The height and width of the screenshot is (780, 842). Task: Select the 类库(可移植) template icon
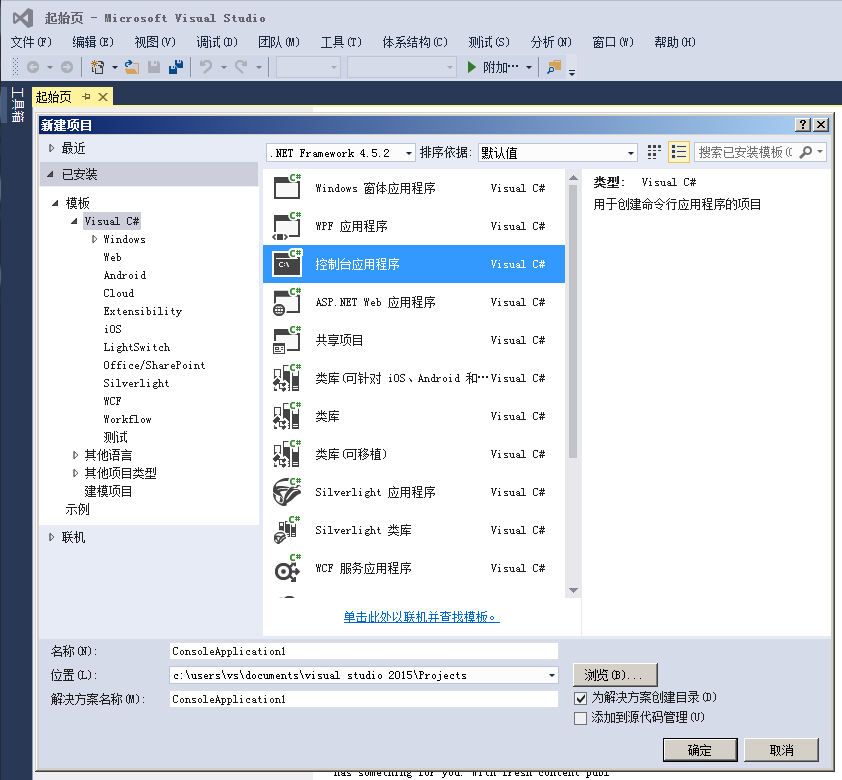(x=287, y=454)
